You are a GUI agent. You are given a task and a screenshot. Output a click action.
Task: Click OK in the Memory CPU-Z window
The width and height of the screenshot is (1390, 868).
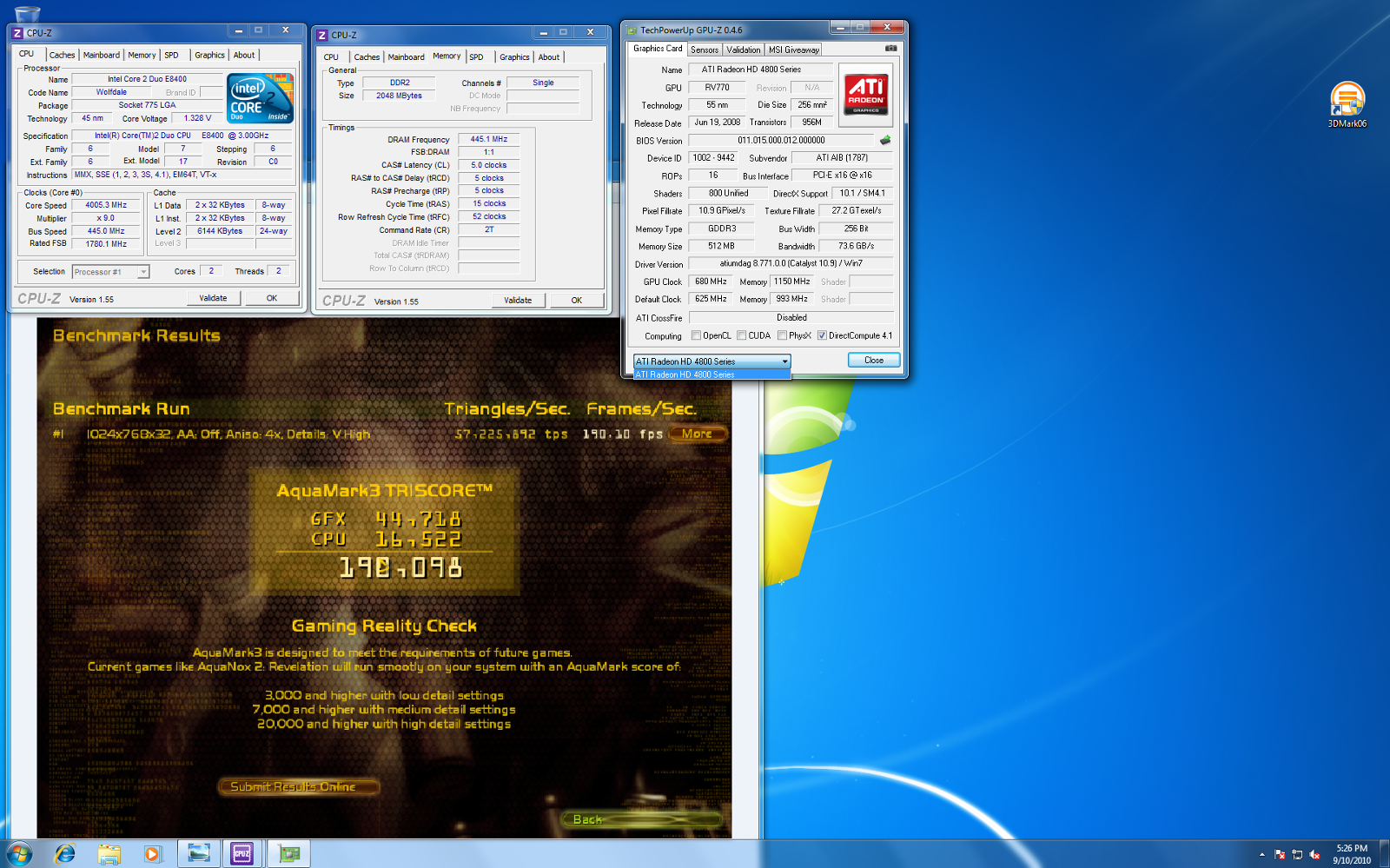(x=577, y=301)
